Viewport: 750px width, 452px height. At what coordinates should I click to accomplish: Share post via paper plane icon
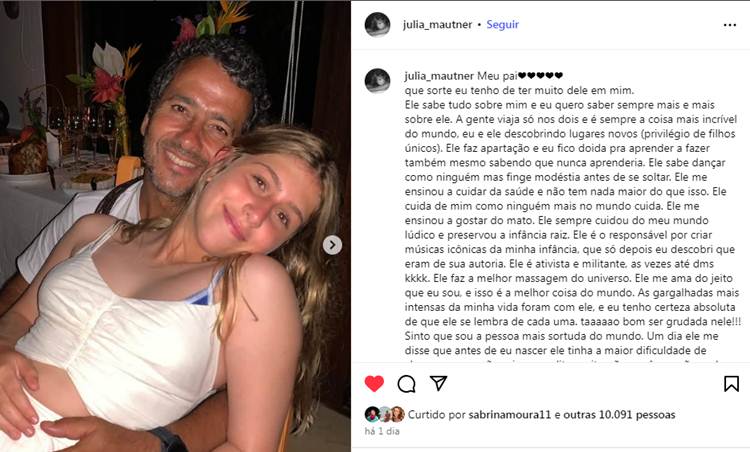[438, 383]
